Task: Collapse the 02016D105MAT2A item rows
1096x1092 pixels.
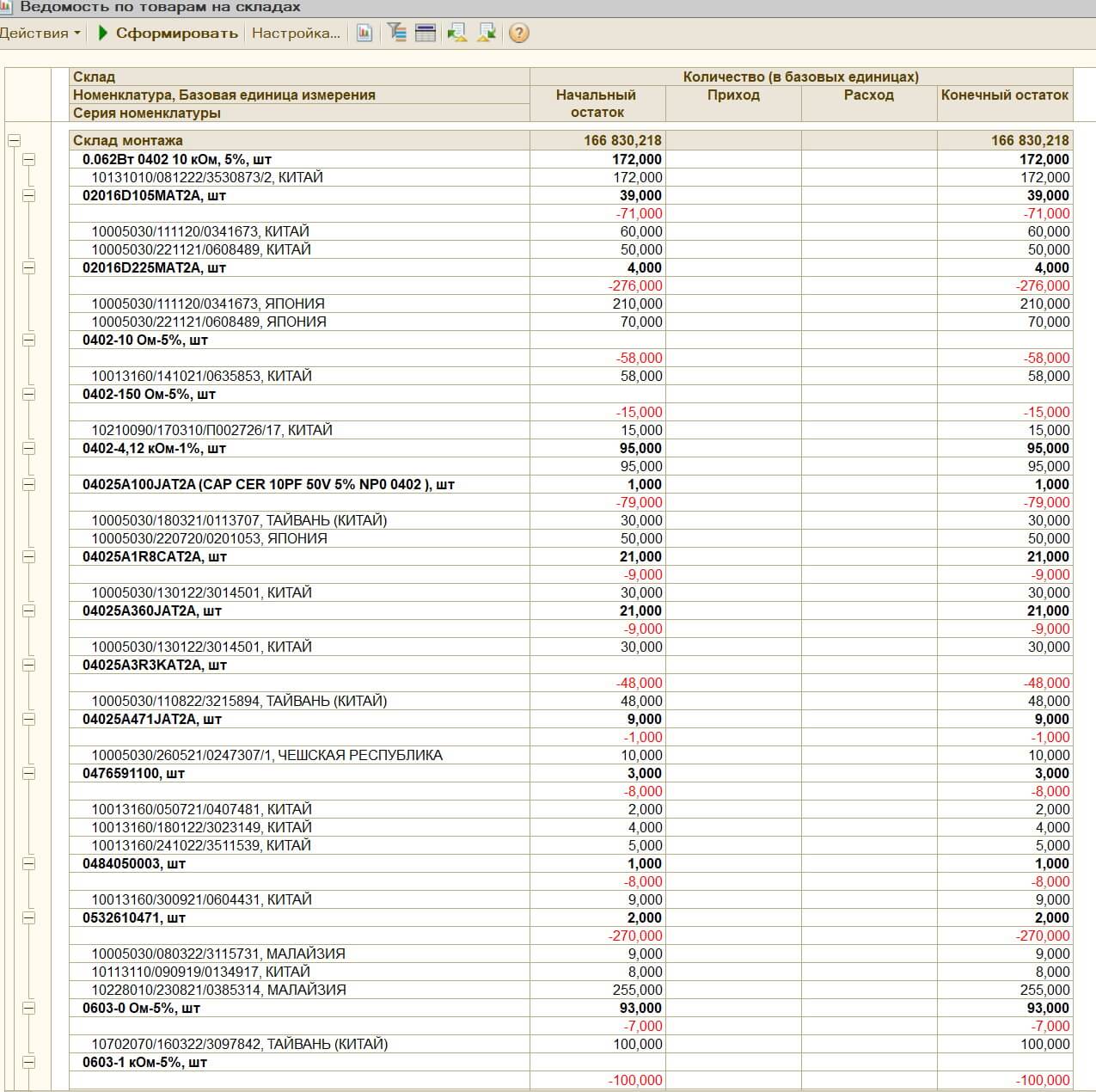Action: click(29, 195)
